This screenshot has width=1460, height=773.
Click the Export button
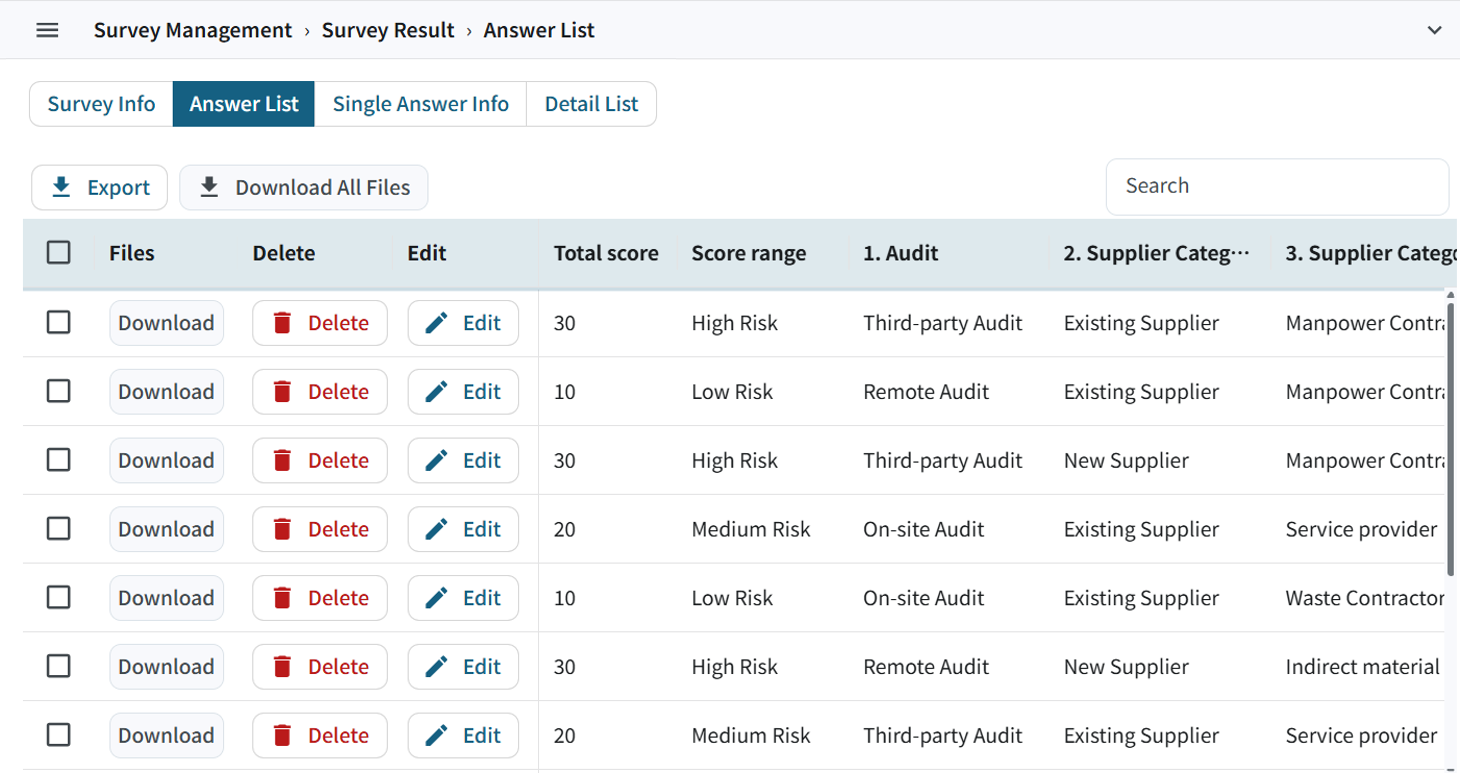[99, 187]
